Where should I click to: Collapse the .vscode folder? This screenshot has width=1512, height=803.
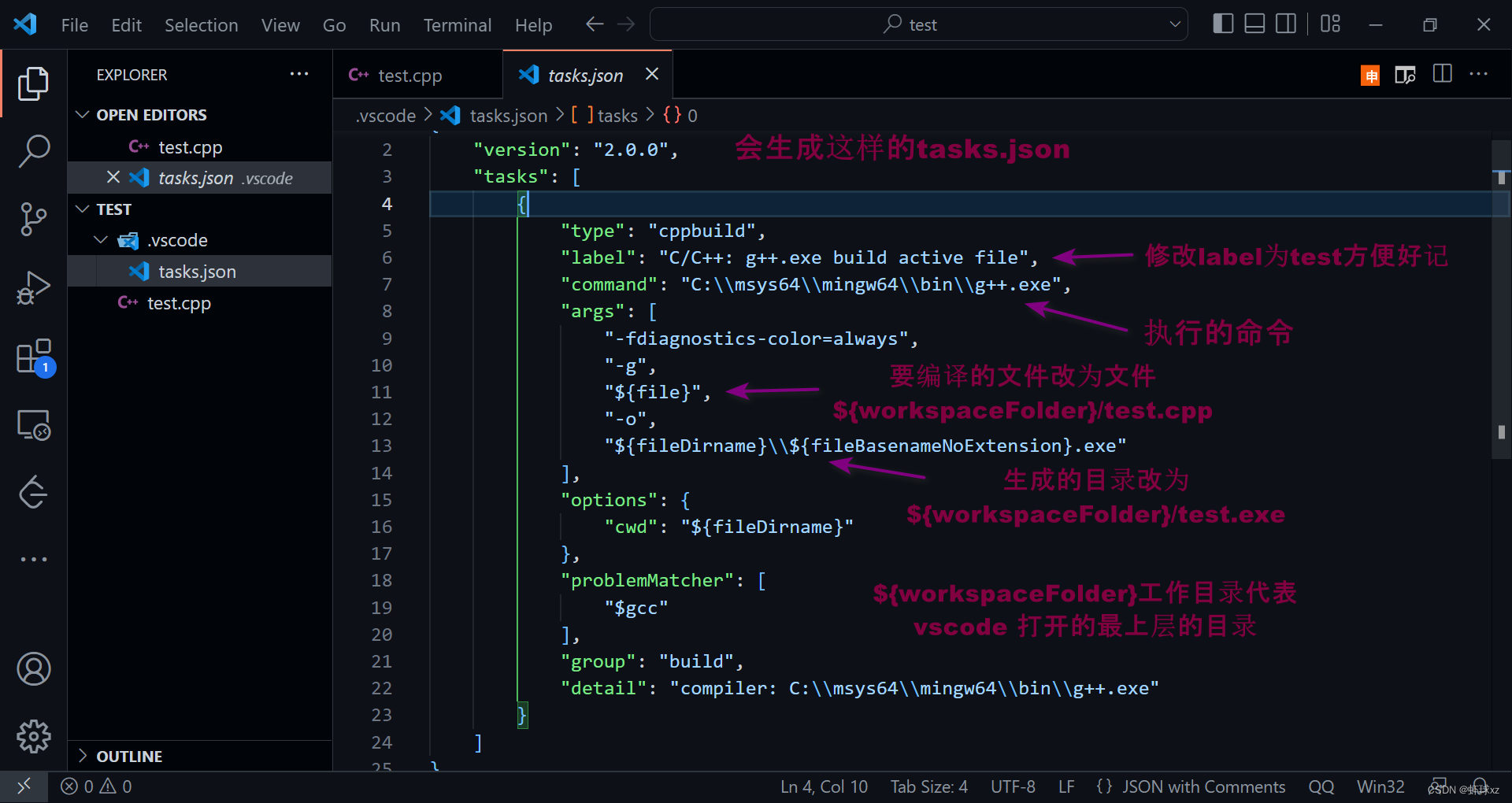pyautogui.click(x=101, y=240)
